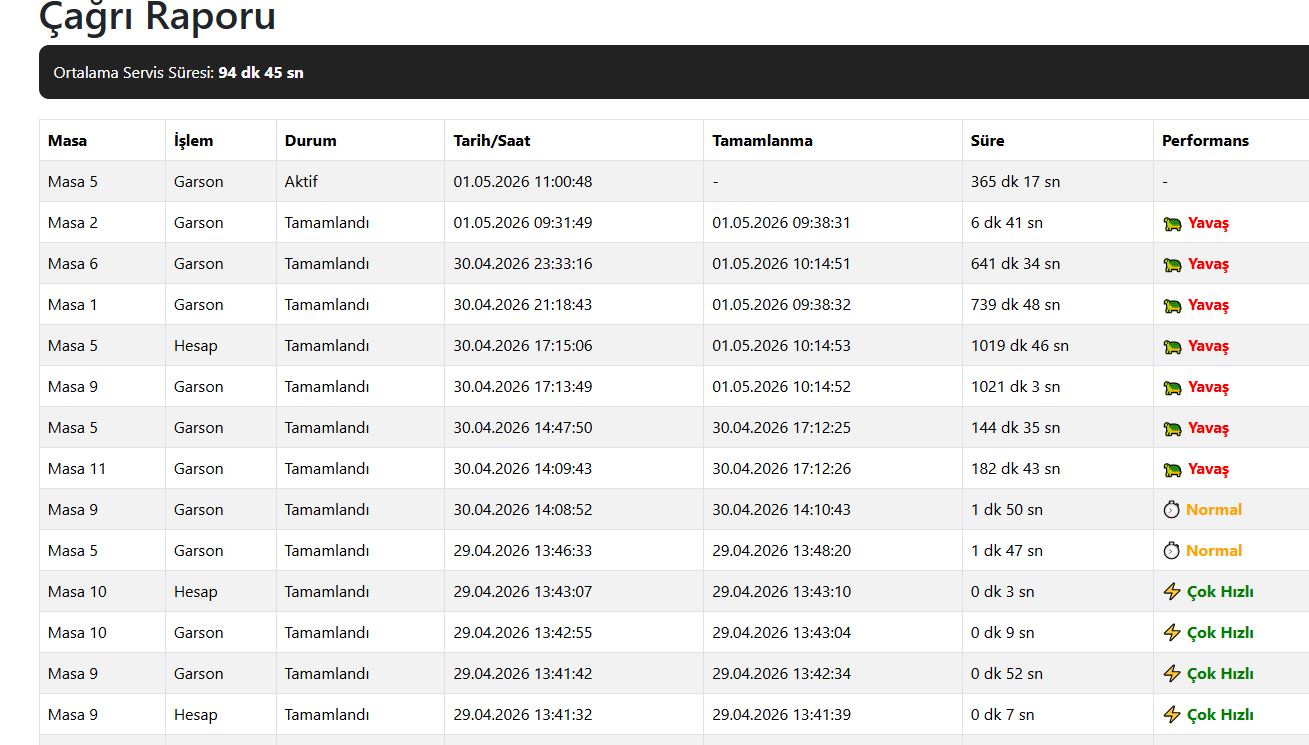Click the lightning icon in the 0 dk 3 sn row

pos(1172,592)
